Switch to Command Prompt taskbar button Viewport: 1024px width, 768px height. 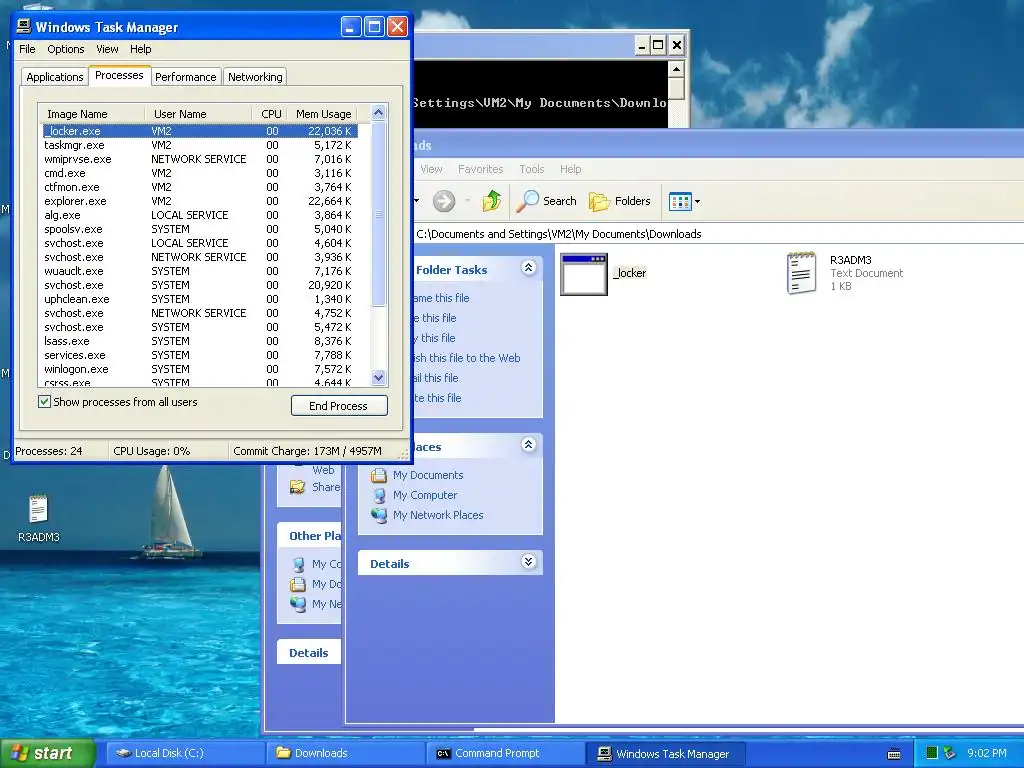click(x=506, y=753)
